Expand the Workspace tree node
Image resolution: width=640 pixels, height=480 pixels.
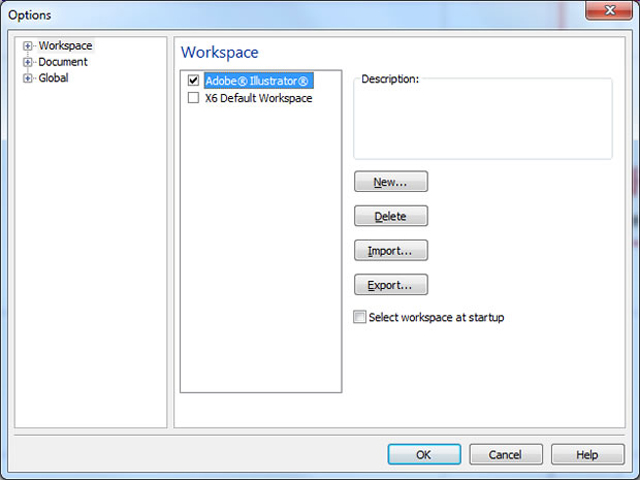(27, 46)
